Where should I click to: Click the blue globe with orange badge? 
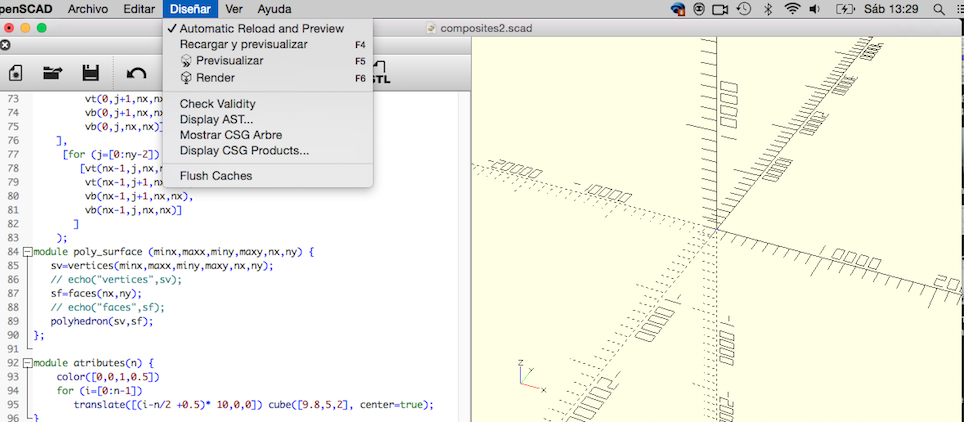tap(678, 9)
